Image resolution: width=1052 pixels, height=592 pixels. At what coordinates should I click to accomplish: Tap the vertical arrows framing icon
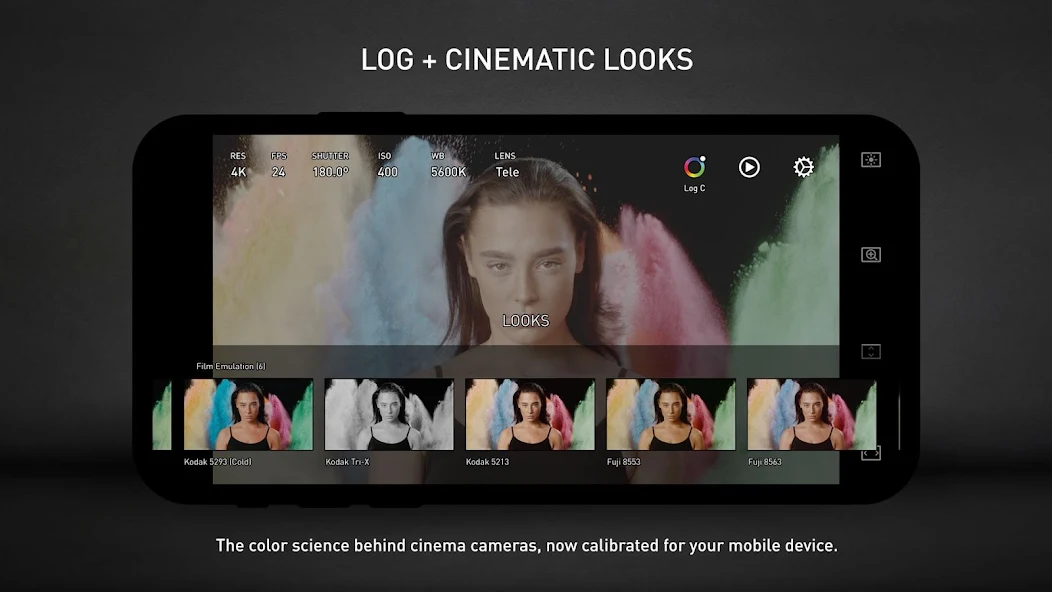(871, 352)
